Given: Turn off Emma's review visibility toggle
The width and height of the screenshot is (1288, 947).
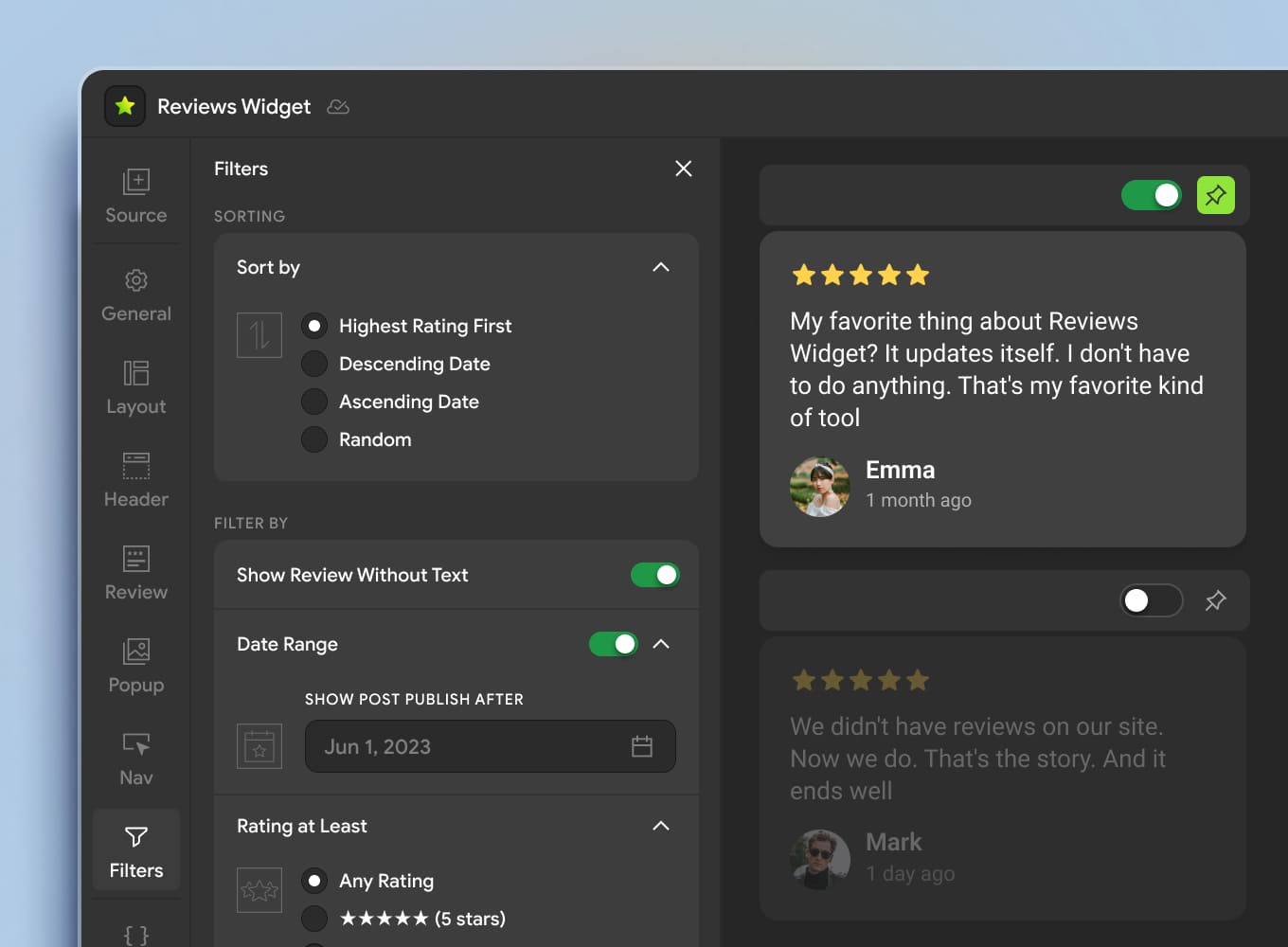Looking at the screenshot, I should [x=1152, y=195].
